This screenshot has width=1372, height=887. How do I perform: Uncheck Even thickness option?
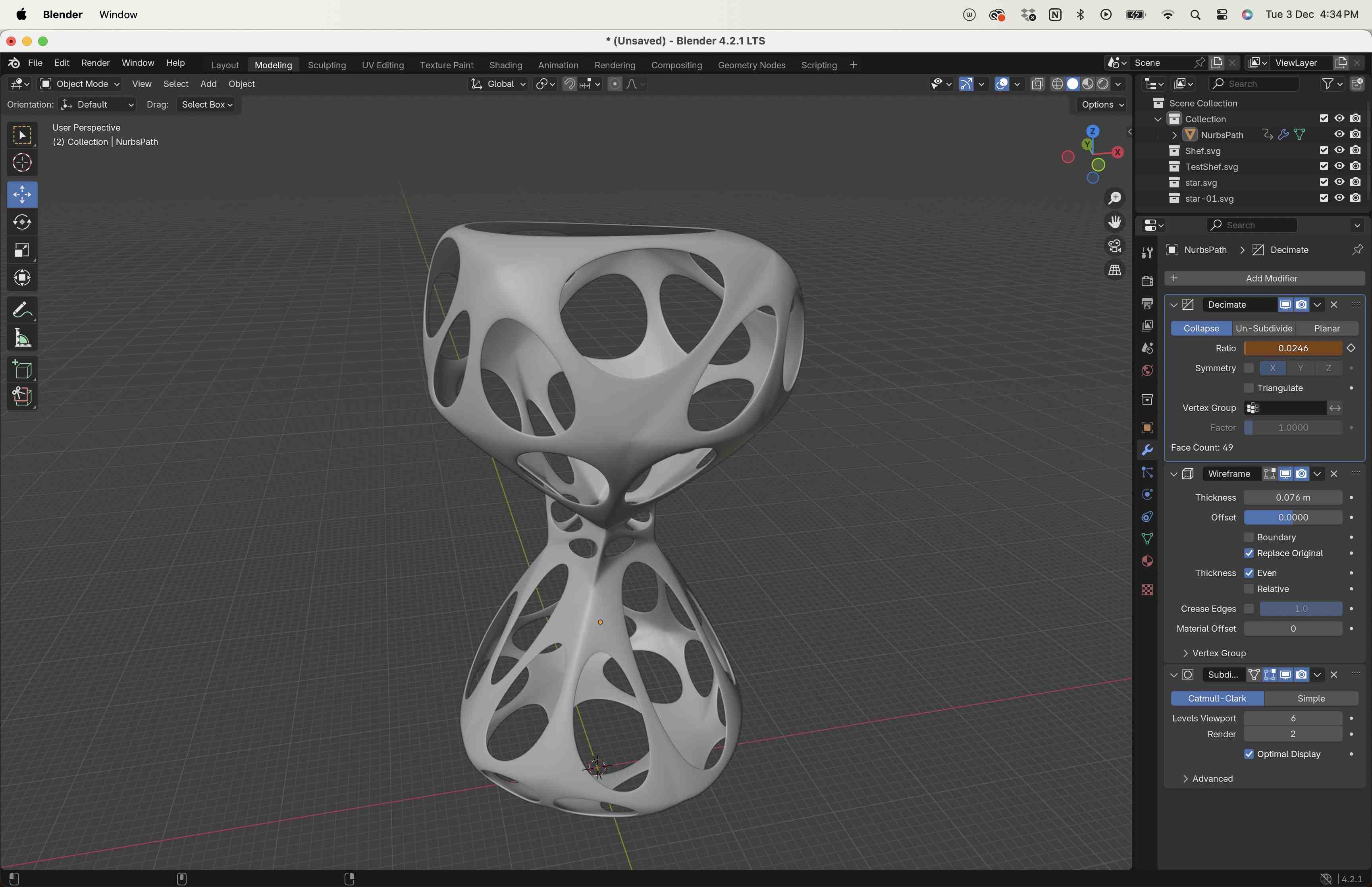tap(1248, 573)
